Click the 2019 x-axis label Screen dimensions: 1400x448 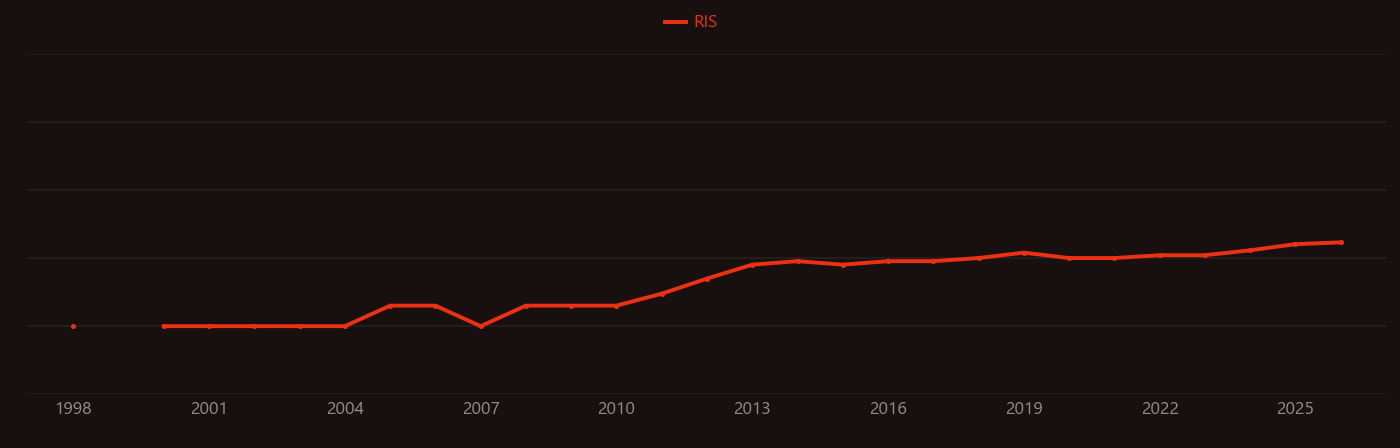click(1024, 409)
